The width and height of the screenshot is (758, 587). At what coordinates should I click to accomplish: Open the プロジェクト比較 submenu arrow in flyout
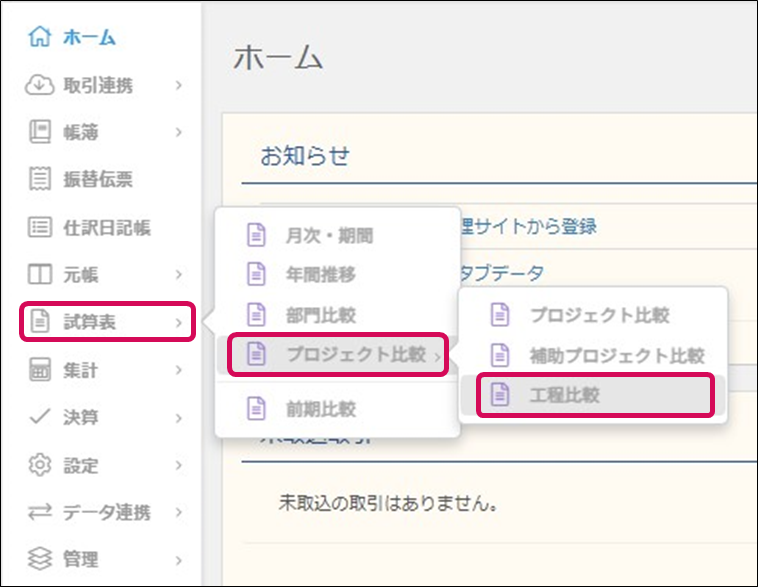coord(438,356)
